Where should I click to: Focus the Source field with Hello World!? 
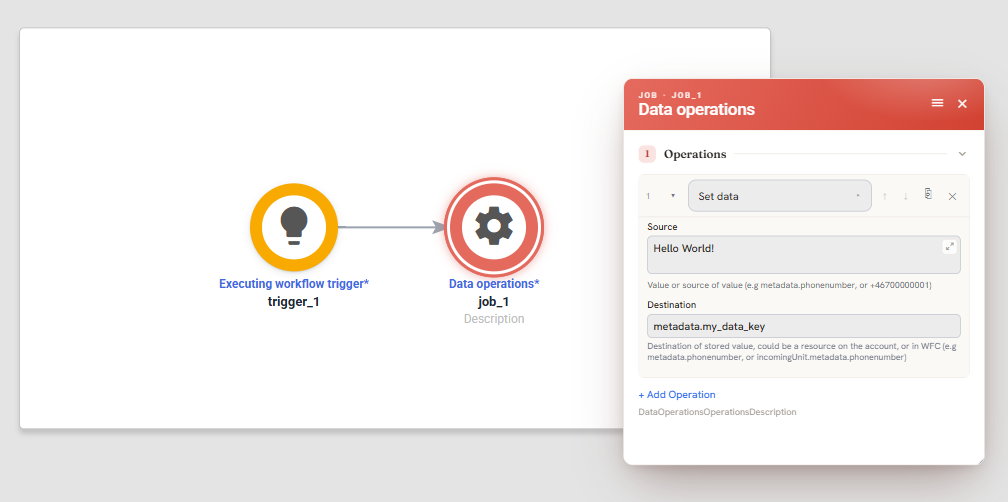[804, 255]
